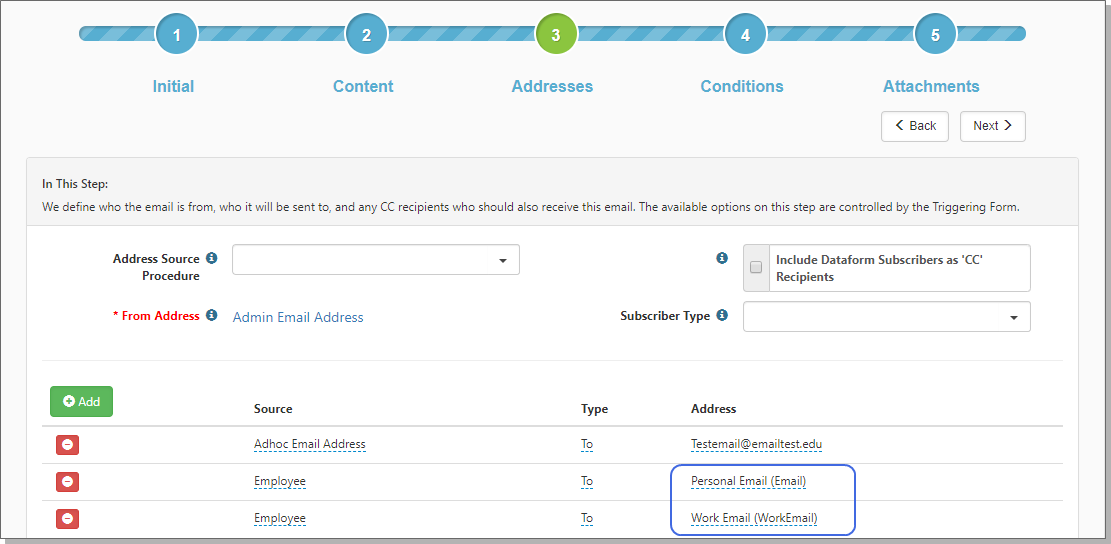Screen dimensions: 1111x544
Task: Click info icon next to From Address
Action: [x=211, y=316]
